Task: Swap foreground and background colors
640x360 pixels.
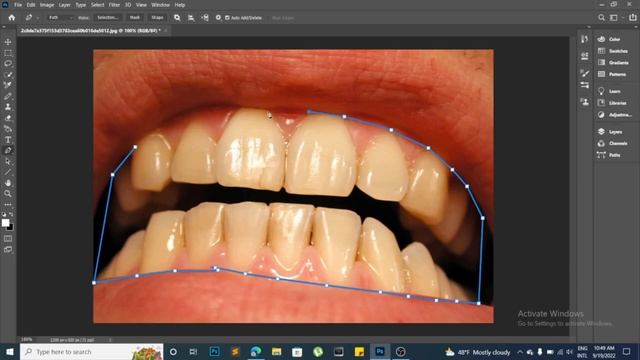Action: (x=11, y=214)
